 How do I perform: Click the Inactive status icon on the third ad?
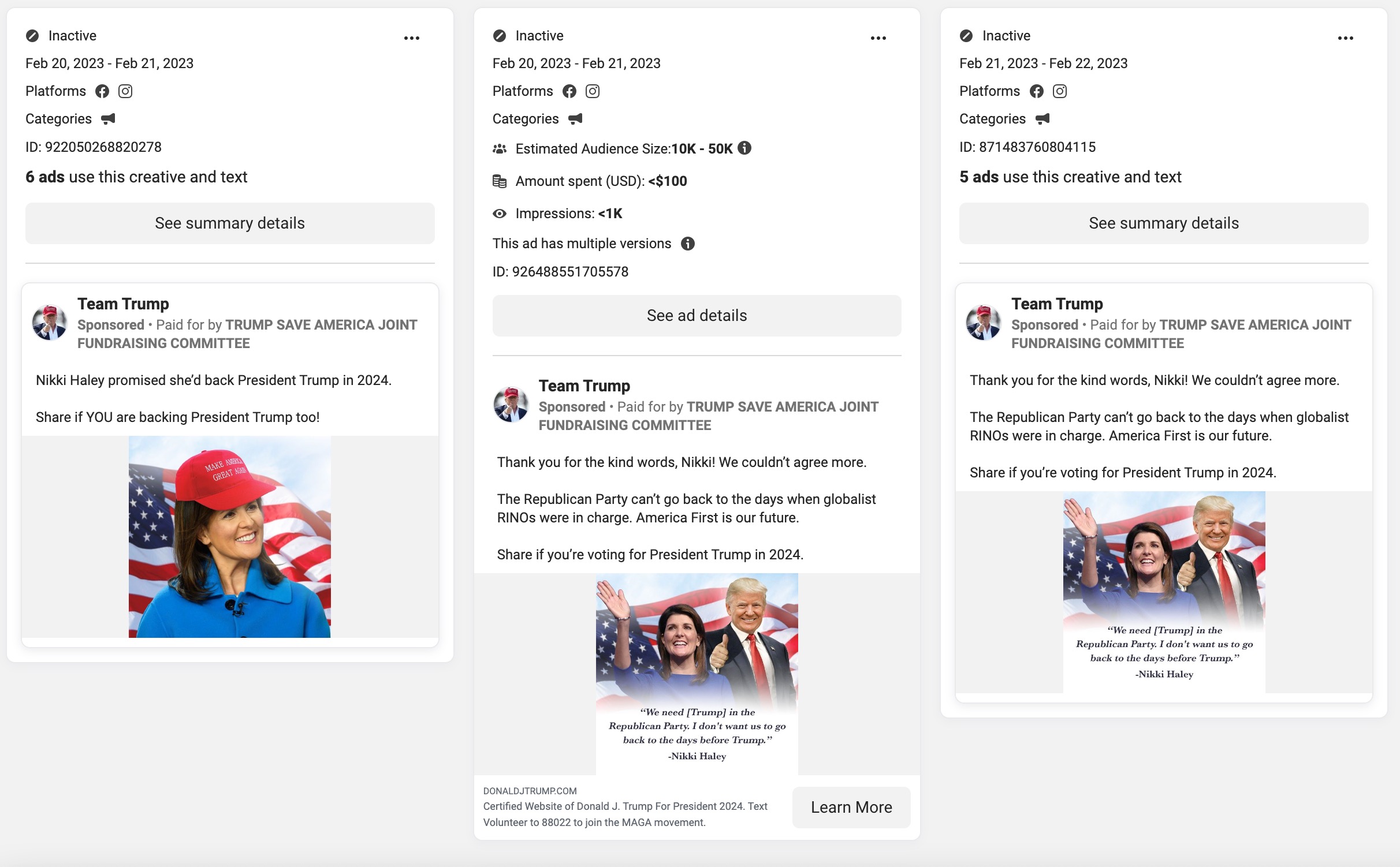(966, 35)
